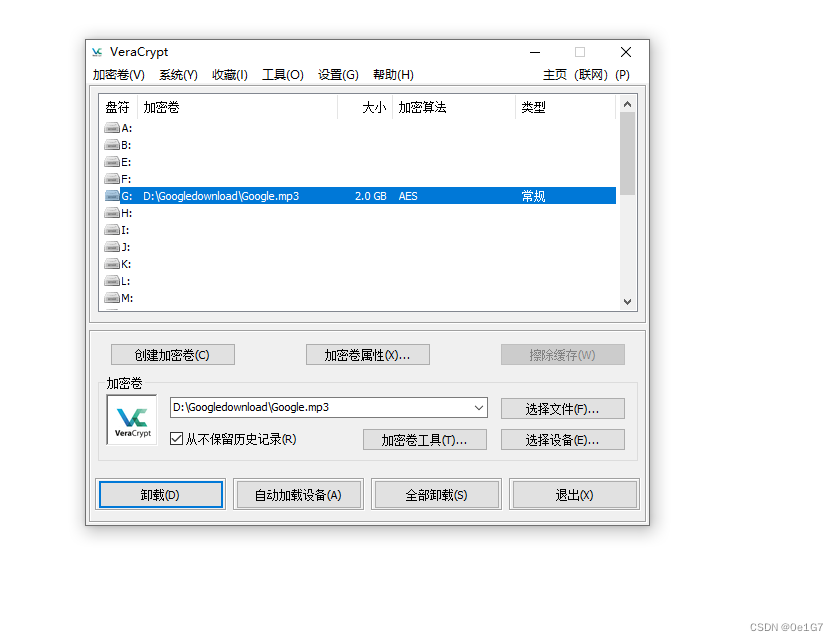This screenshot has width=838, height=641.
Task: Select the L: drive slot icon
Action: tap(112, 281)
